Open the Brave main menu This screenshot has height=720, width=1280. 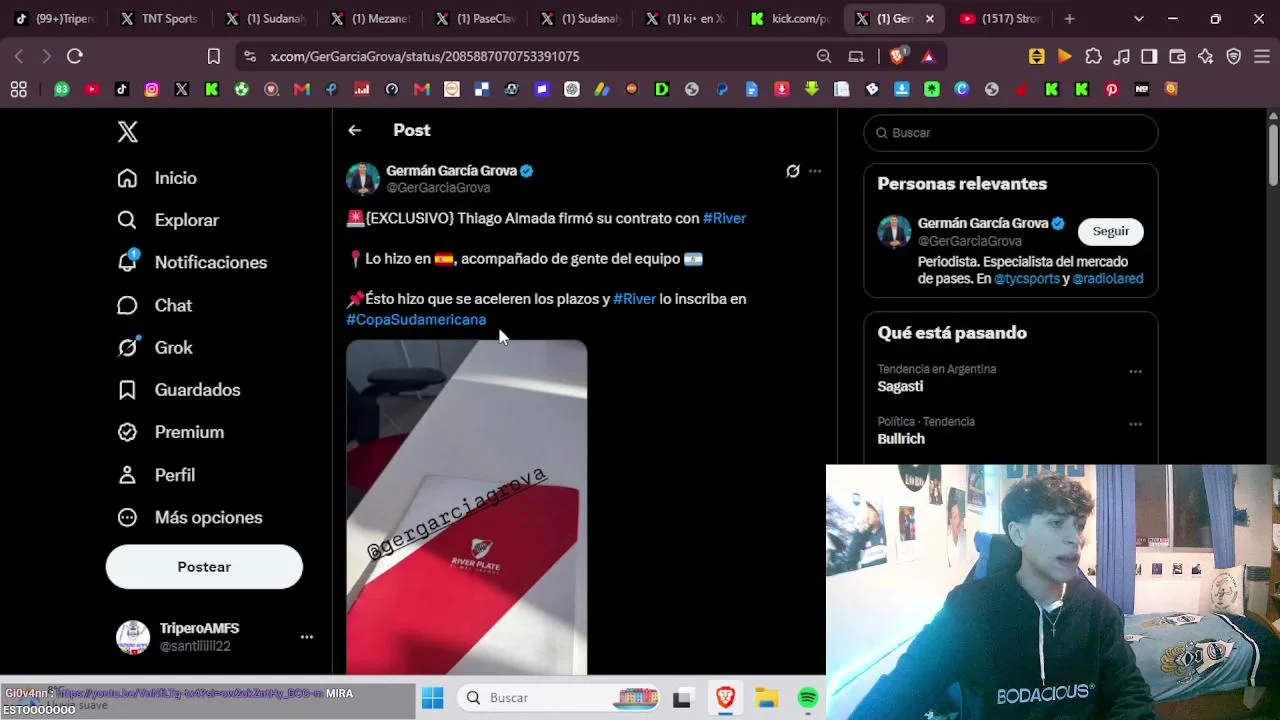pyautogui.click(x=1261, y=57)
